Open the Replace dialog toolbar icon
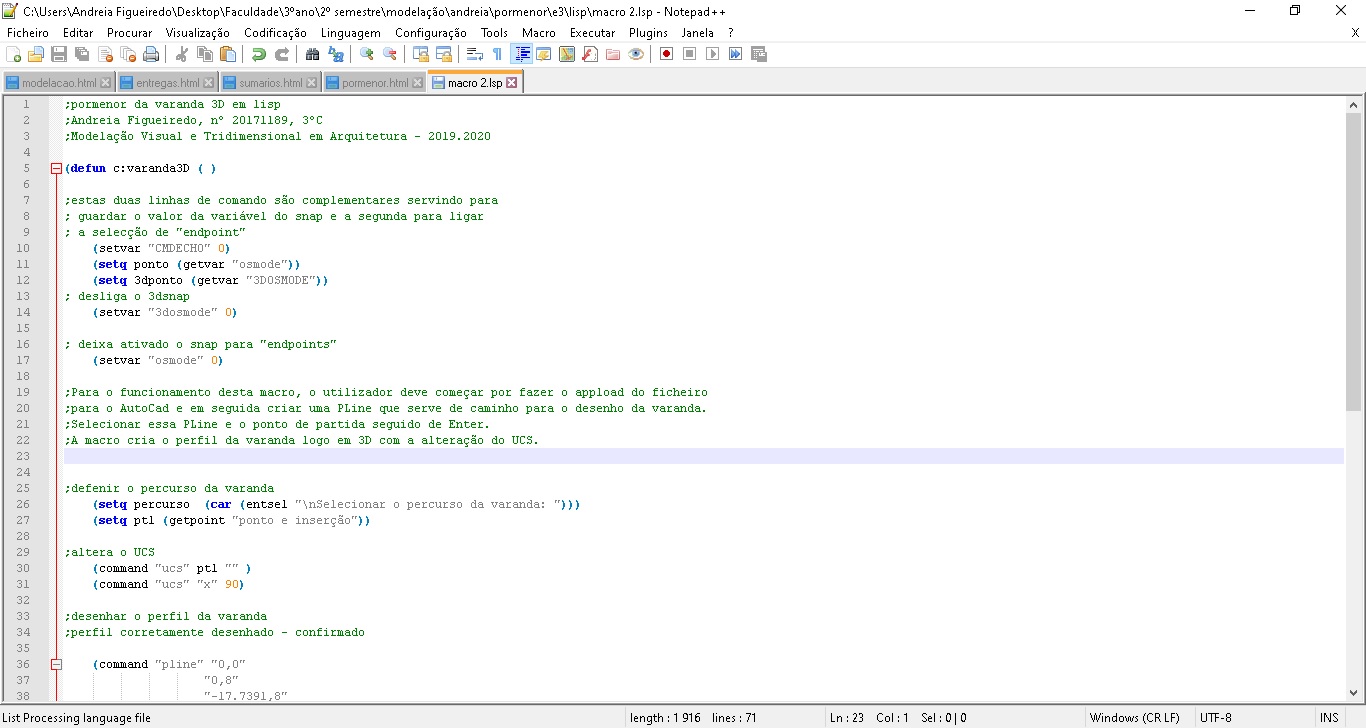 pyautogui.click(x=335, y=54)
